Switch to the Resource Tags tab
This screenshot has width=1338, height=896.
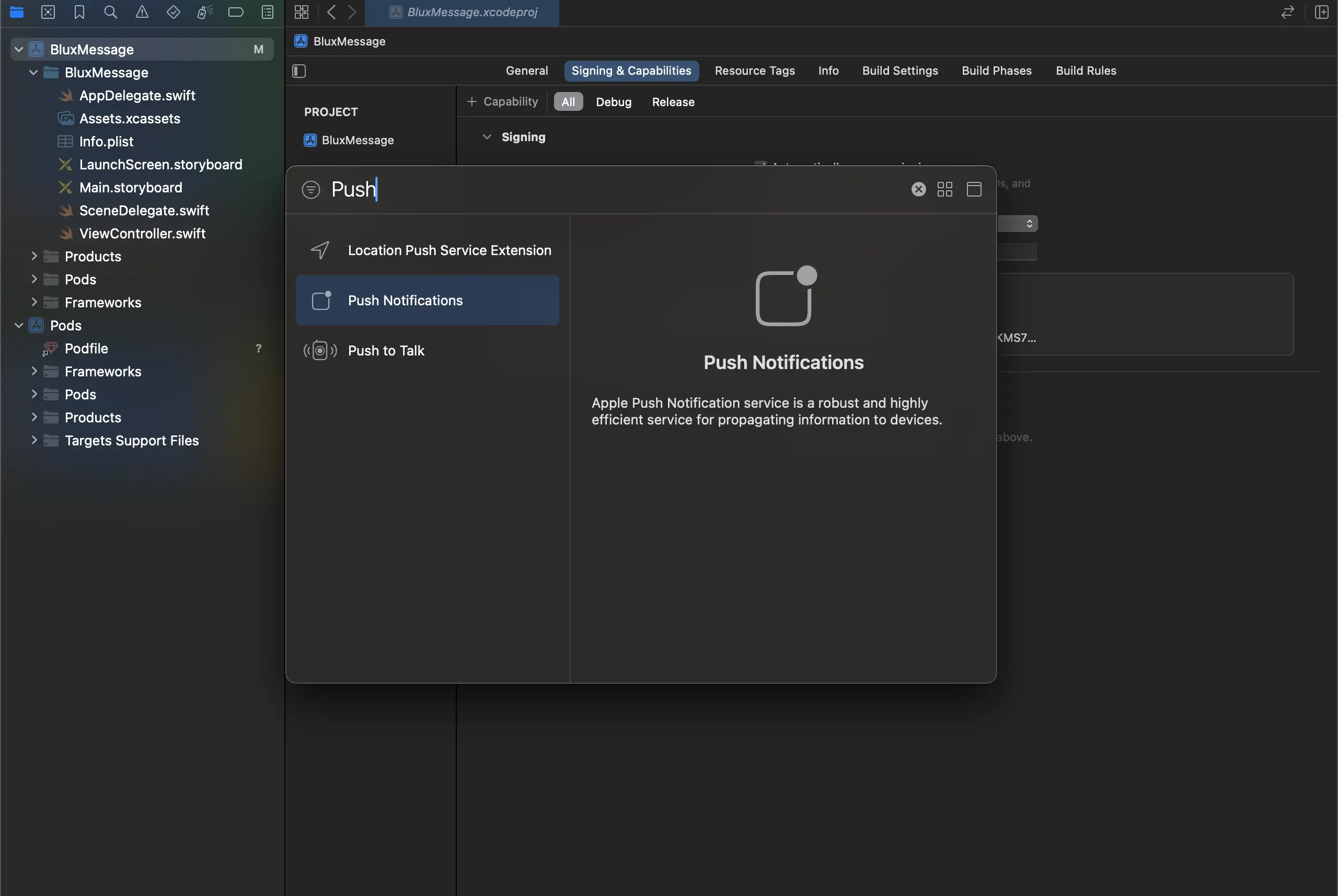coord(755,71)
